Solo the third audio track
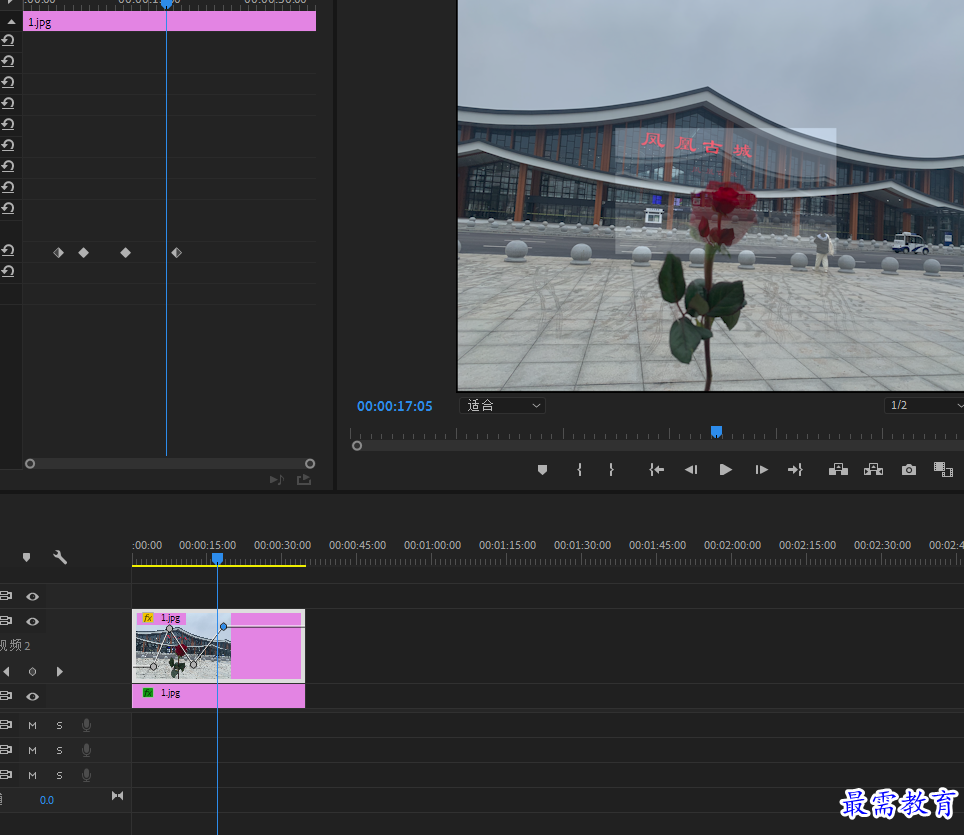The image size is (964, 835). point(60,775)
